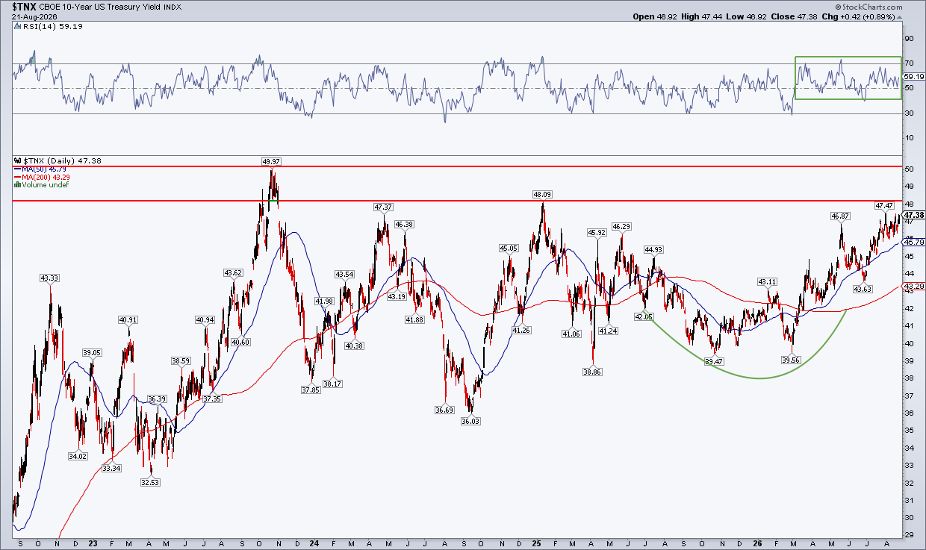Click the 43.19 price label
Screen dimensions: 926x550
pyautogui.click(x=396, y=297)
